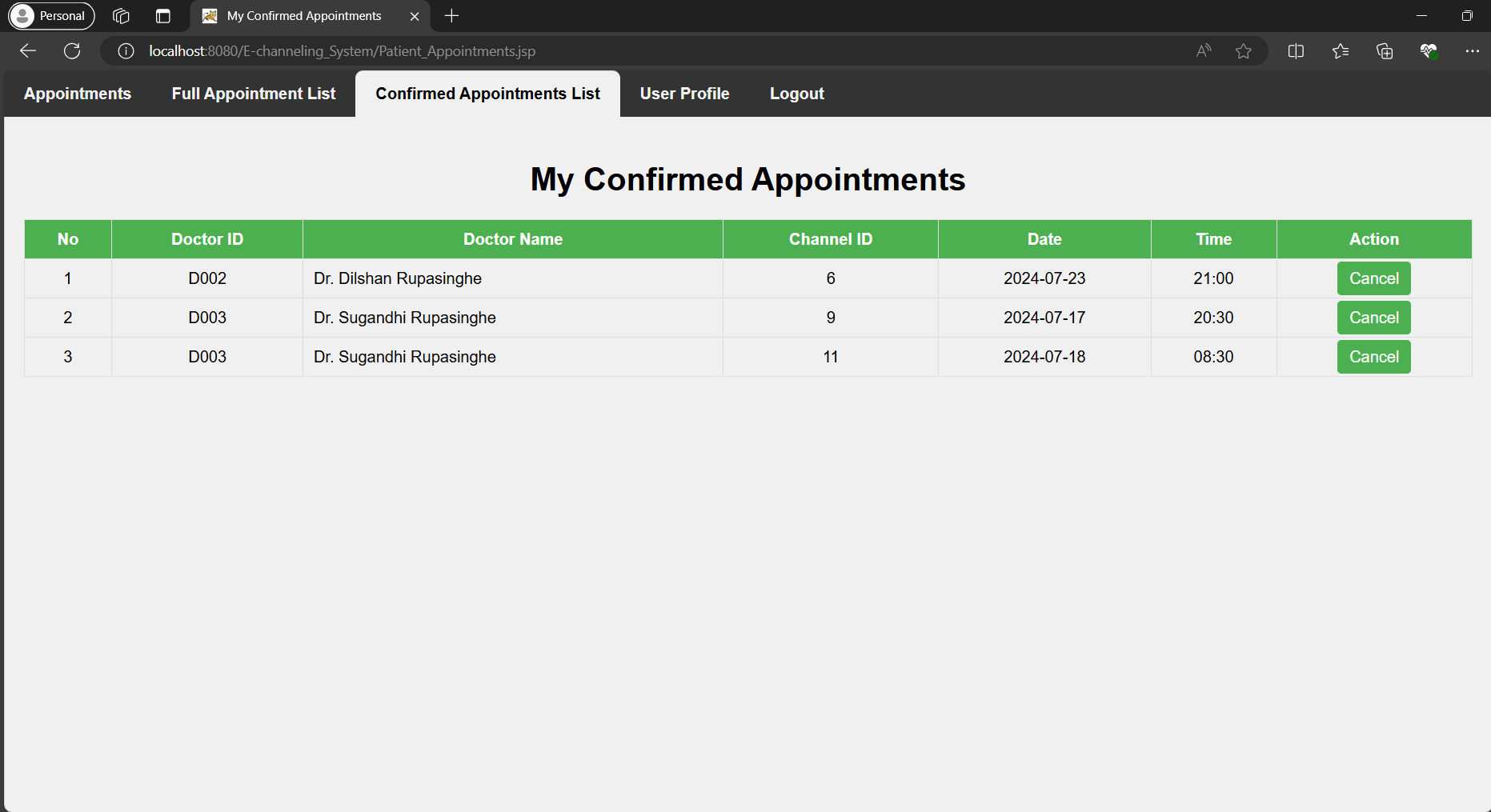Open Browser Essentials heart icon
The width and height of the screenshot is (1491, 812).
[1429, 51]
